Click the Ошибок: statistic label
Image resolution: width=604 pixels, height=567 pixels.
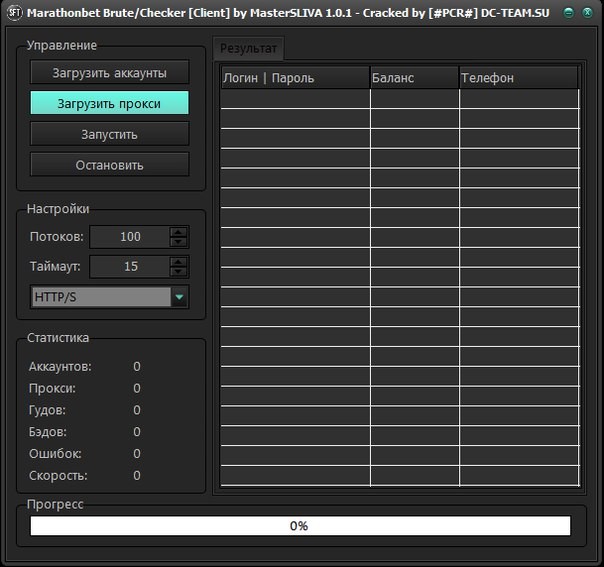[x=55, y=454]
